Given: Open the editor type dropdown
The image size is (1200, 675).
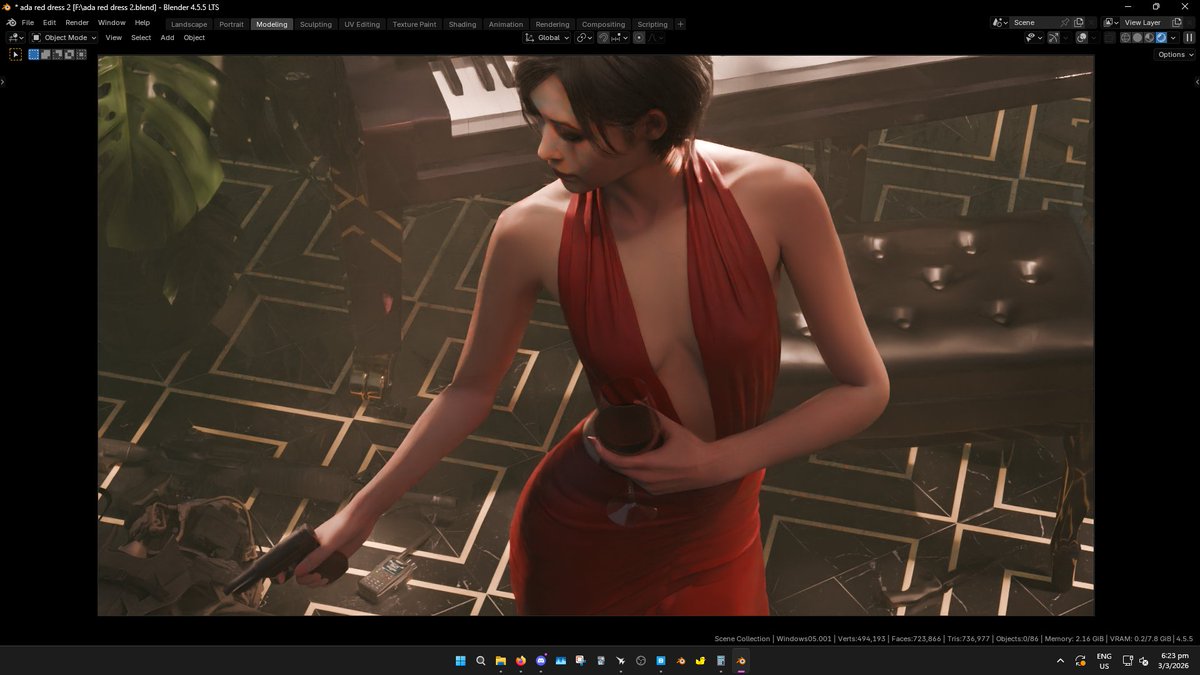Looking at the screenshot, I should (x=15, y=37).
